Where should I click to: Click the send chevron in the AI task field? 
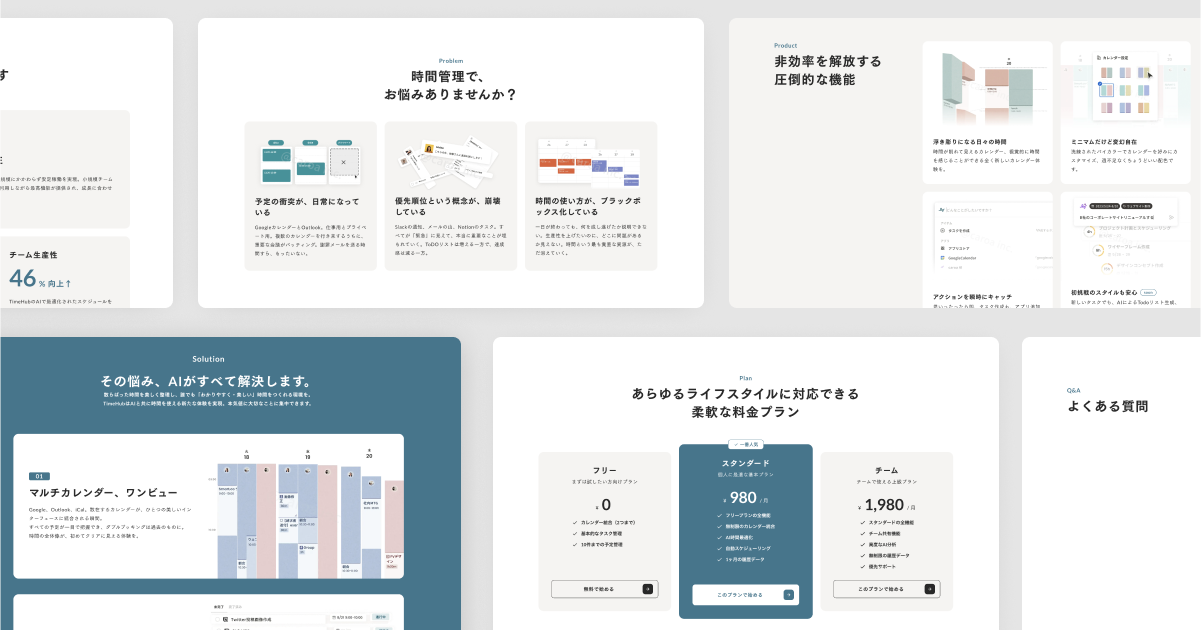[1171, 217]
